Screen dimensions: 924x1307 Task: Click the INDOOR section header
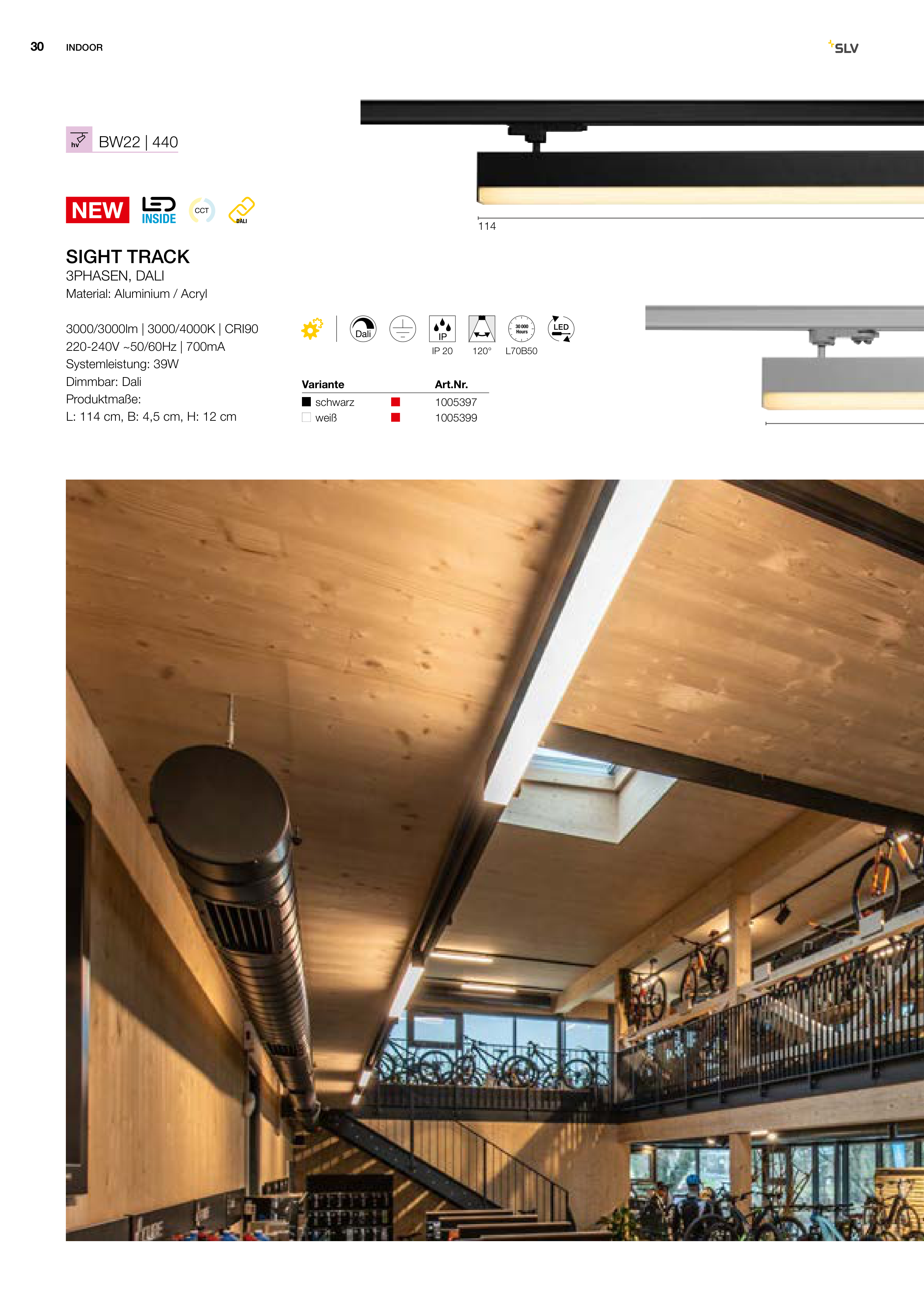tap(84, 47)
